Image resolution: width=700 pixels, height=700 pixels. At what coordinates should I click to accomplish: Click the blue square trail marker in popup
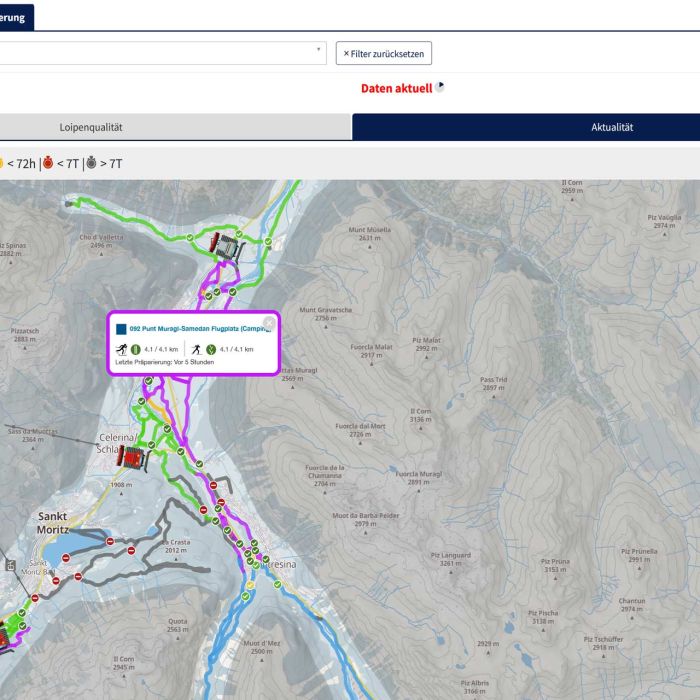(x=121, y=328)
